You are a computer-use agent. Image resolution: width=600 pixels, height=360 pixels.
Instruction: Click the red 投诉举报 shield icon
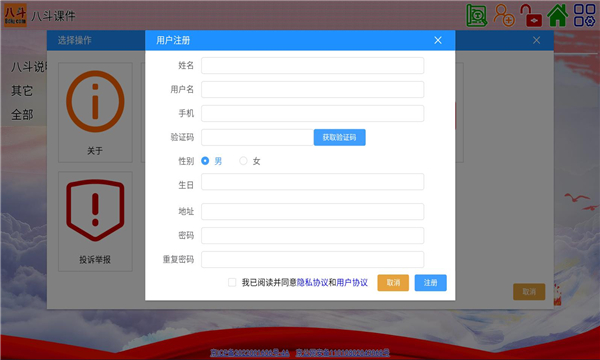click(x=95, y=210)
